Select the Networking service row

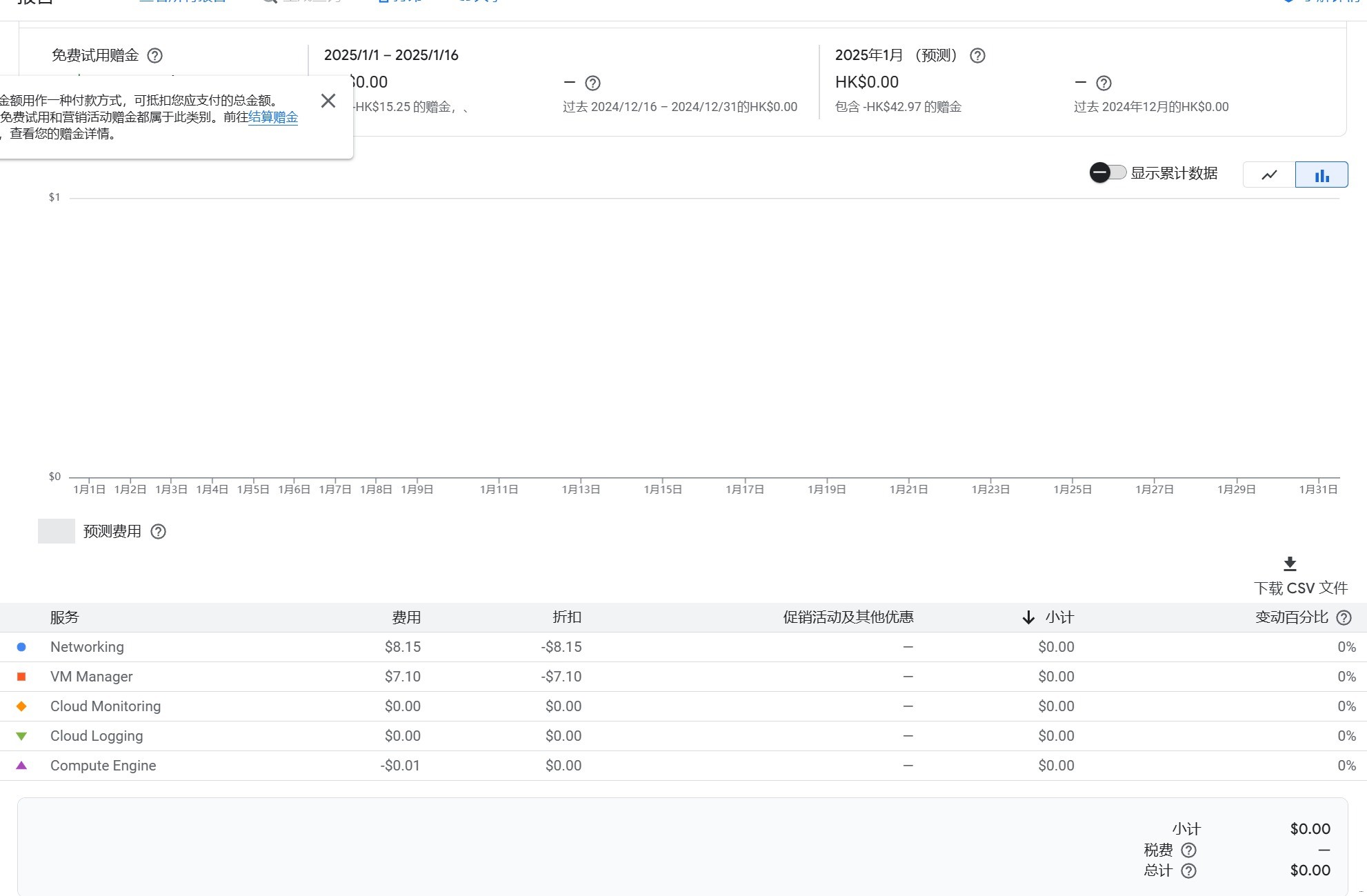coord(87,647)
